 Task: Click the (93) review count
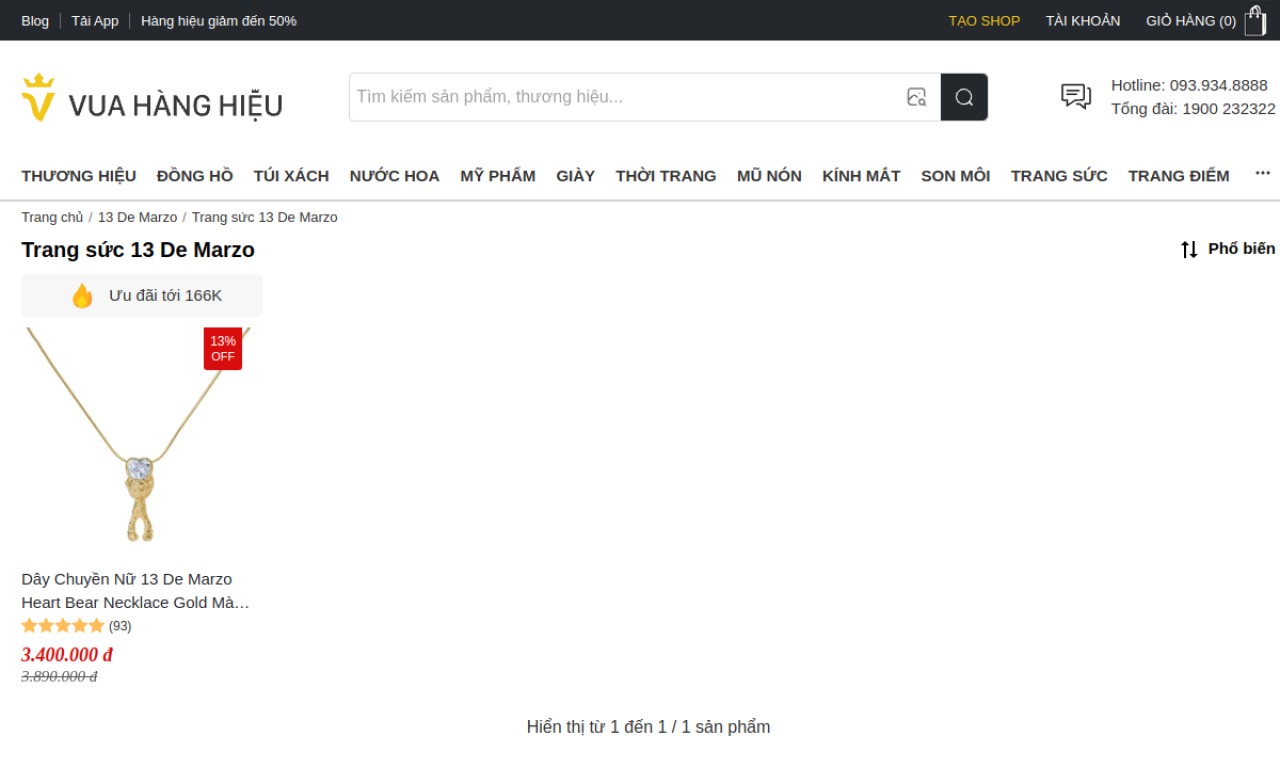pyautogui.click(x=120, y=626)
